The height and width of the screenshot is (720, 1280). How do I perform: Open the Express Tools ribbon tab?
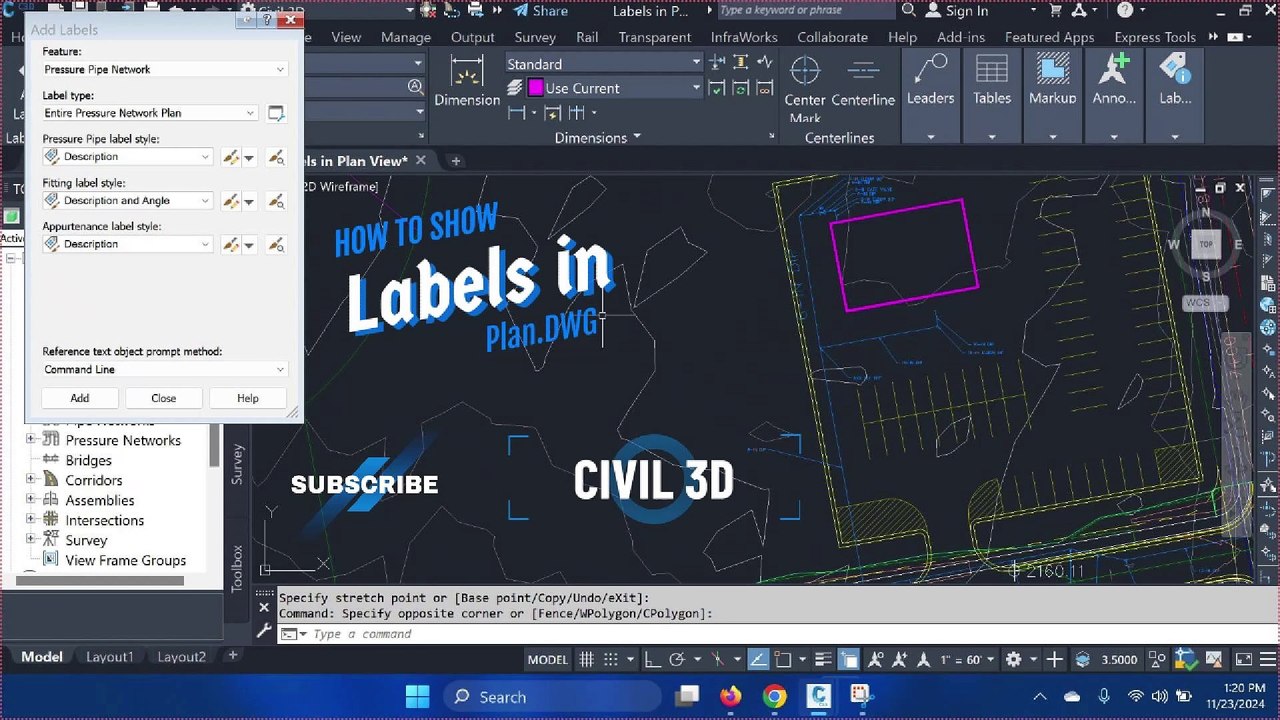1155,37
